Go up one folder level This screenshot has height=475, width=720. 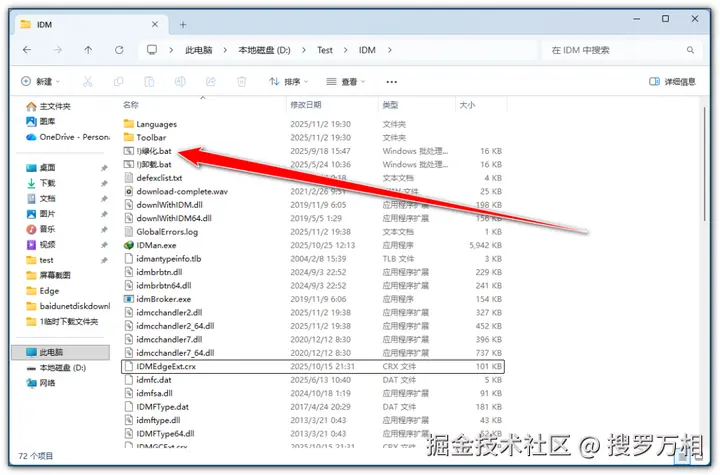(x=88, y=50)
